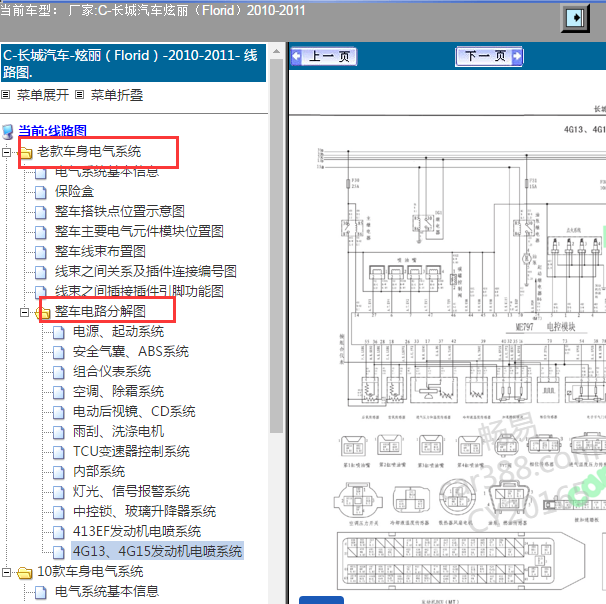Select the 整车电路分解图 folder label
606x604 pixels.
pyautogui.click(x=100, y=311)
